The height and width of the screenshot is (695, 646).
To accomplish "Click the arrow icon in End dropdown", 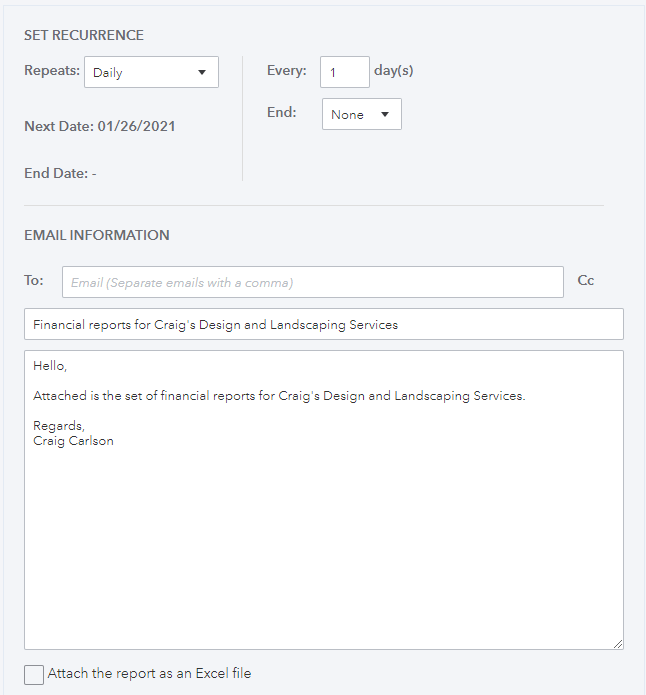I will [385, 114].
